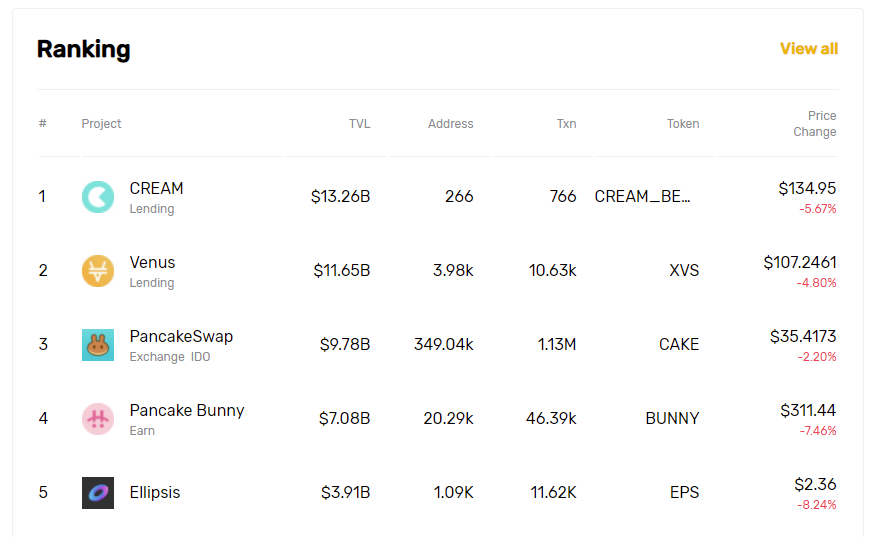Click the 1.13M transaction count

[x=556, y=344]
